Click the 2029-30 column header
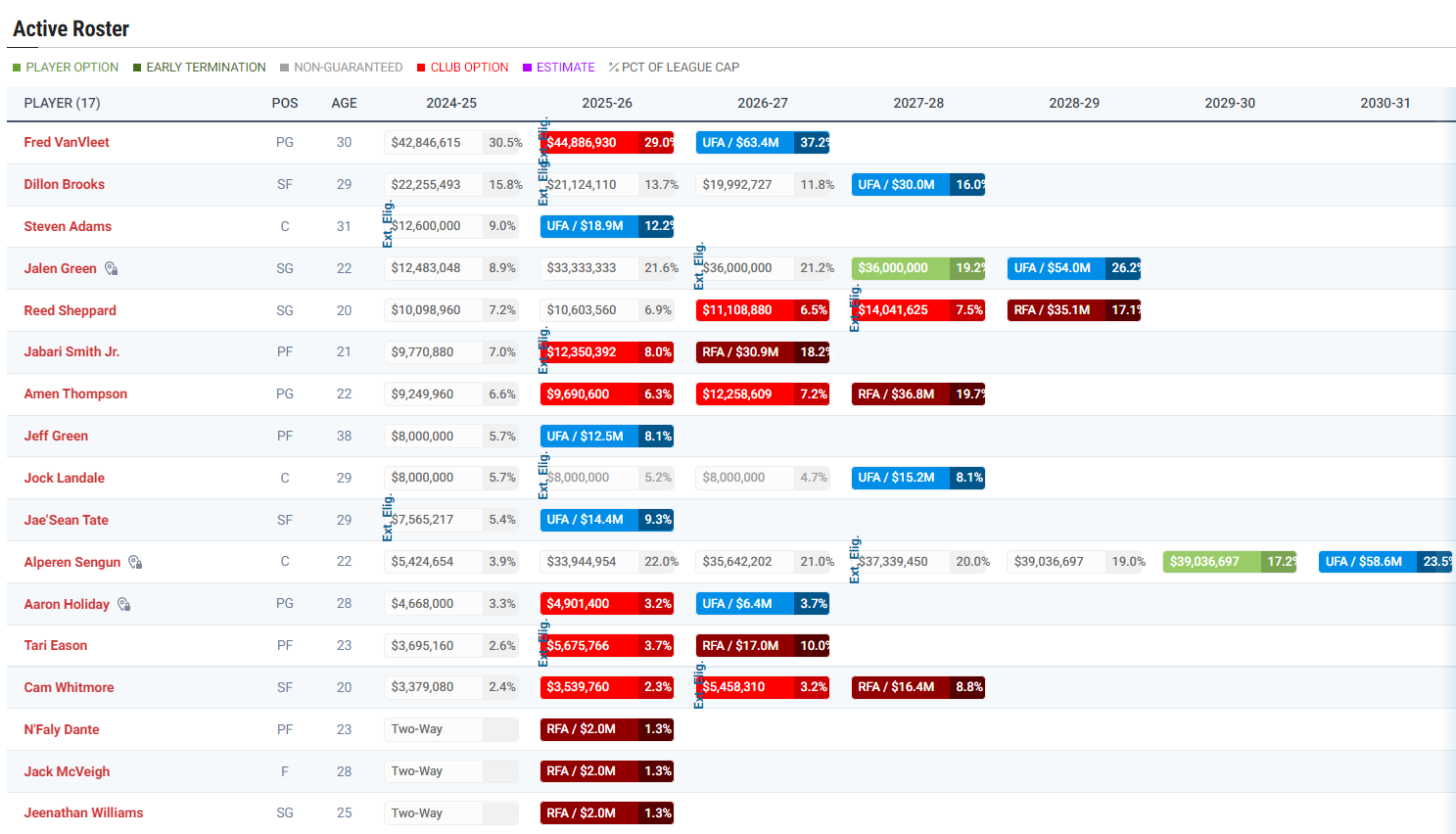 (x=1230, y=103)
